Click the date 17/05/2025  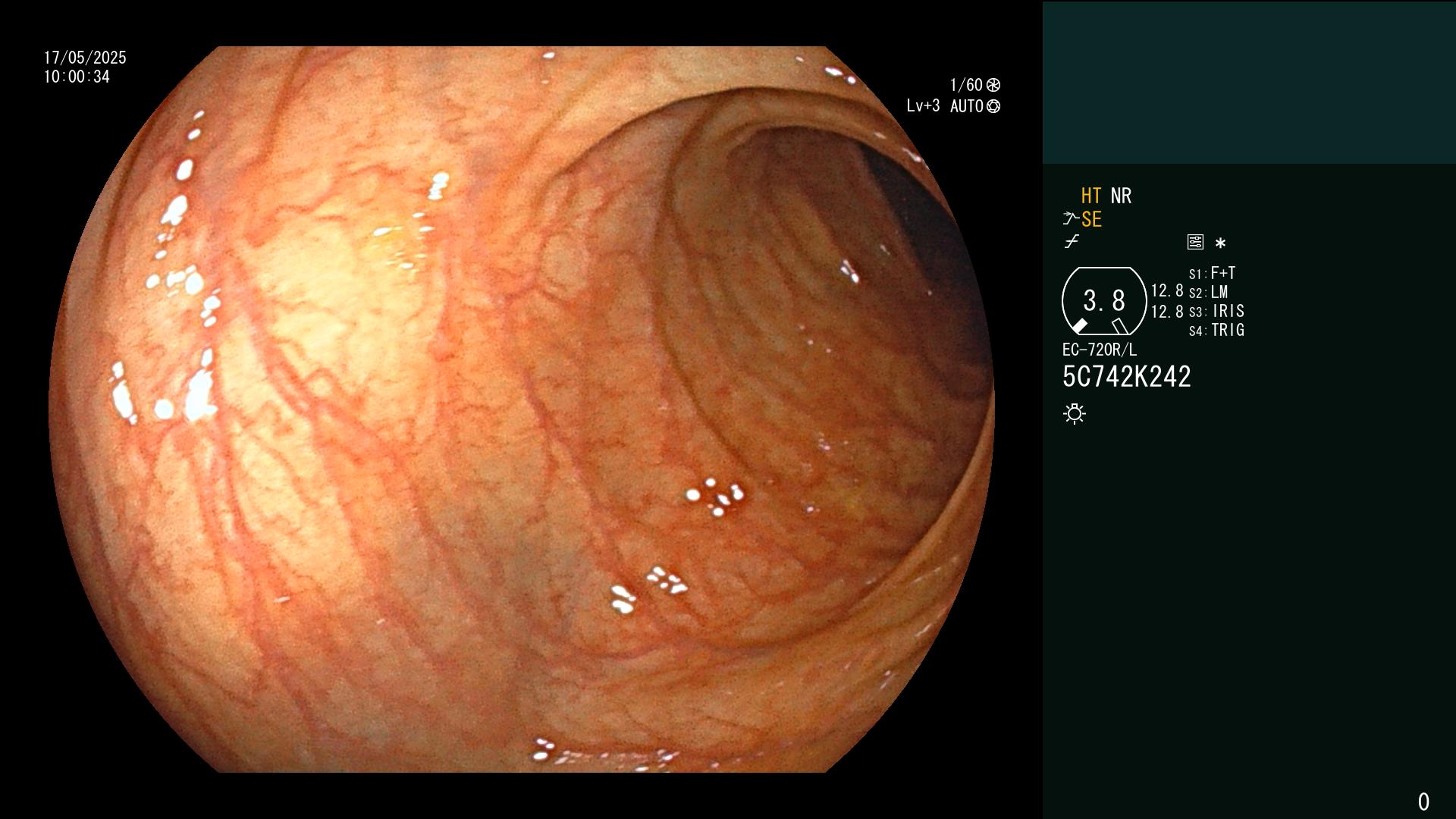click(x=85, y=58)
